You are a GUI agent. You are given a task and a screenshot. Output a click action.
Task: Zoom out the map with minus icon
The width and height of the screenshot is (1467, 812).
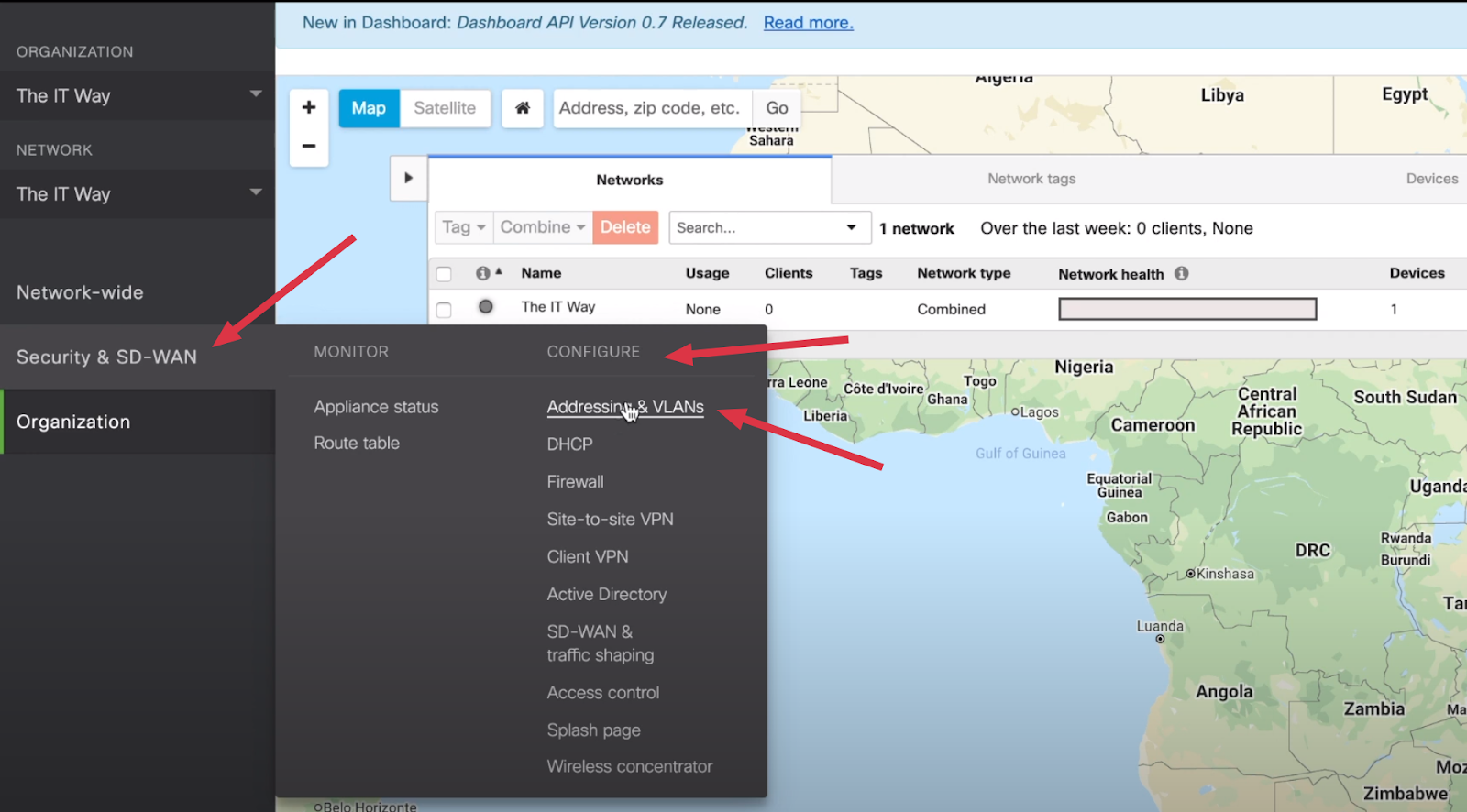click(x=309, y=146)
